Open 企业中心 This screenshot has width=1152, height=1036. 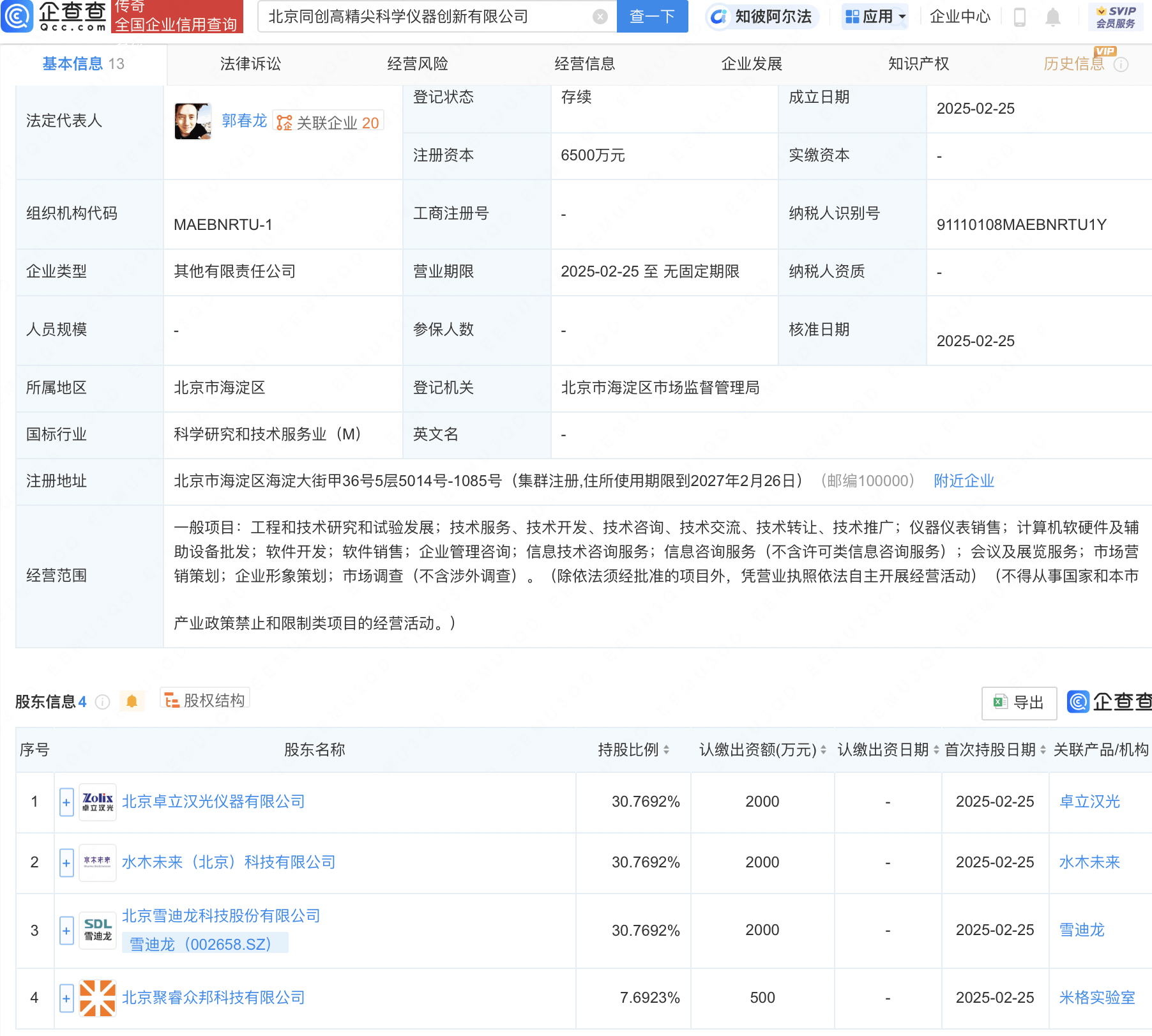tap(960, 17)
